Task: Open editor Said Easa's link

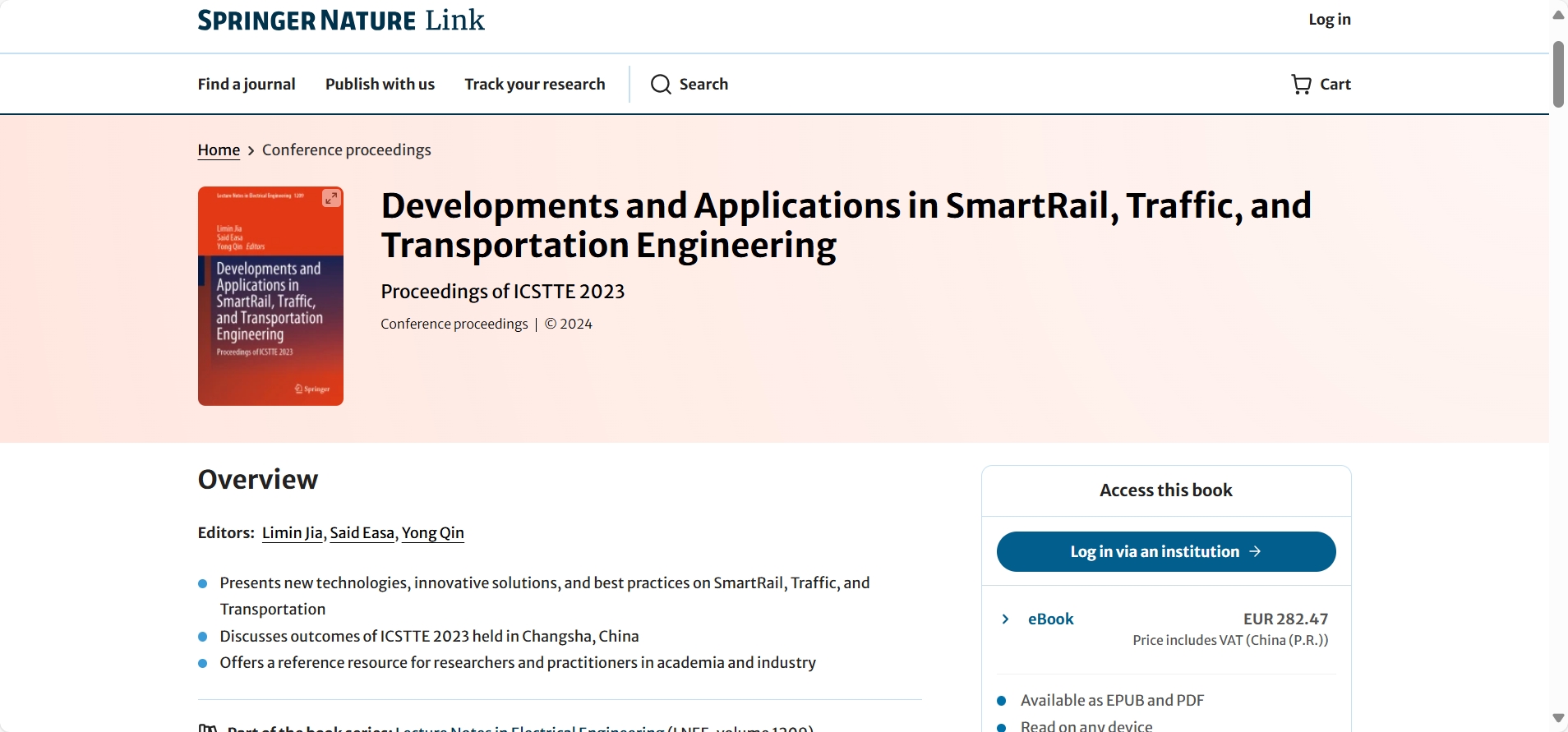Action: pos(362,532)
